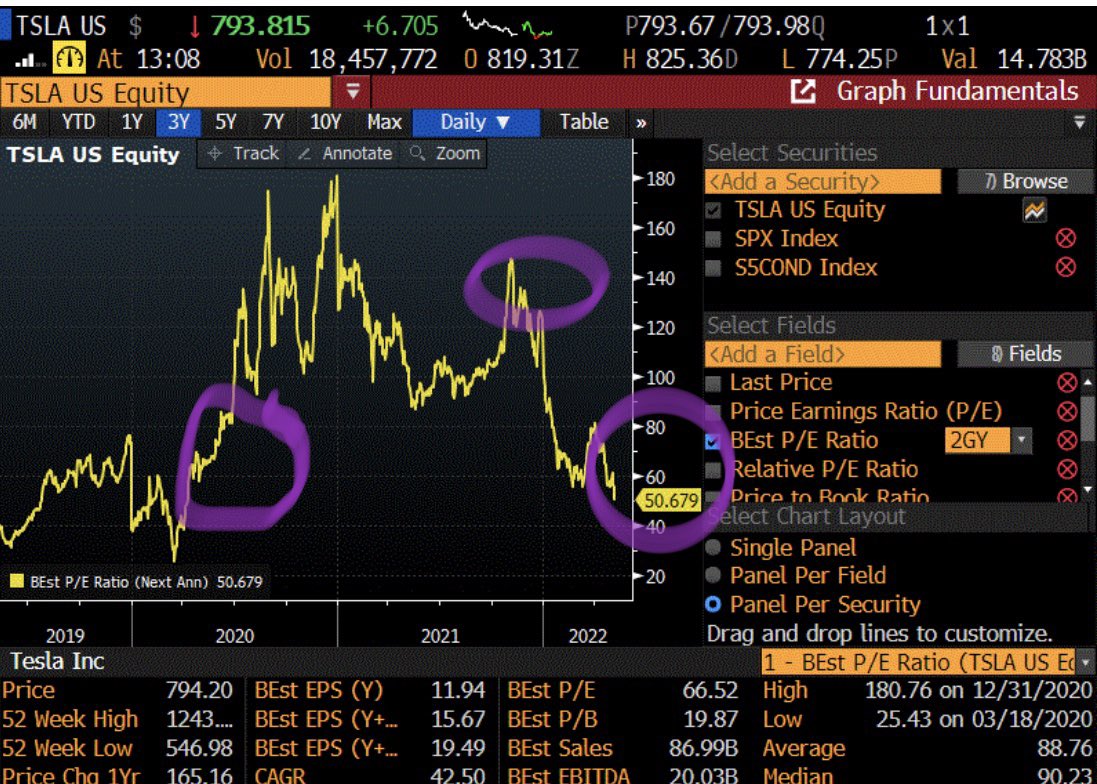Click the volume bars icon in header
Viewport: 1097px width, 784px height.
click(x=27, y=60)
